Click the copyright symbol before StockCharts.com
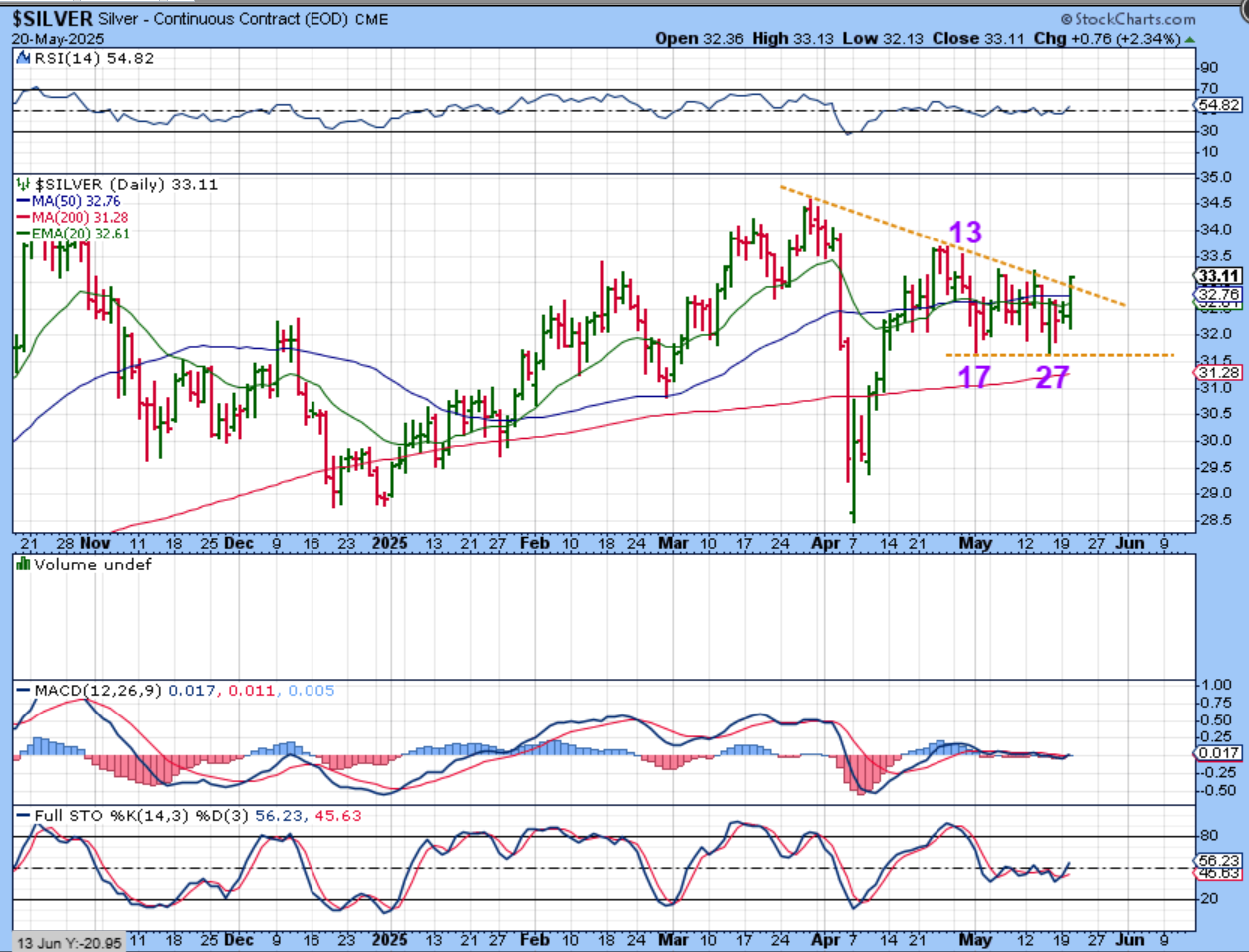 coord(1066,19)
